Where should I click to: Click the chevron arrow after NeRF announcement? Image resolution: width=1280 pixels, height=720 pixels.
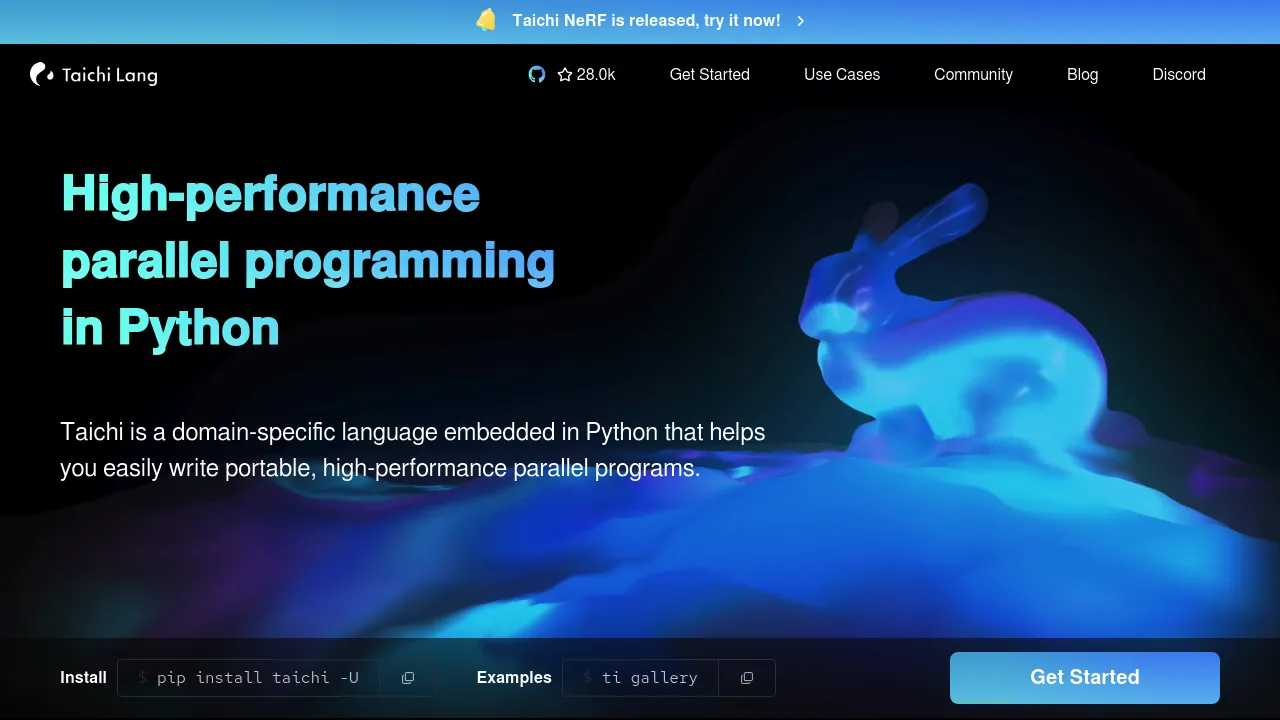pyautogui.click(x=801, y=21)
